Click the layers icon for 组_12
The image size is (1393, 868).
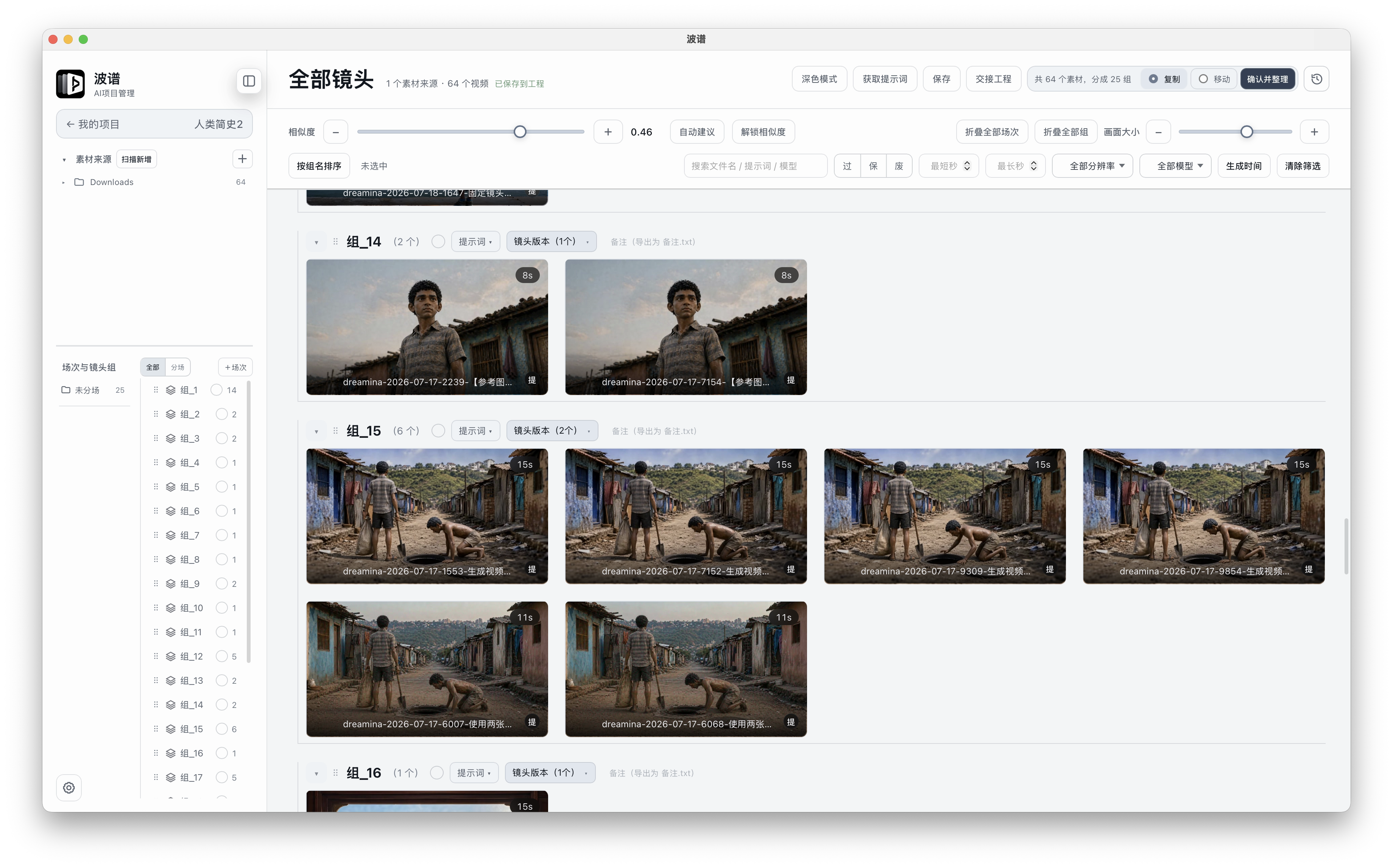(x=171, y=656)
